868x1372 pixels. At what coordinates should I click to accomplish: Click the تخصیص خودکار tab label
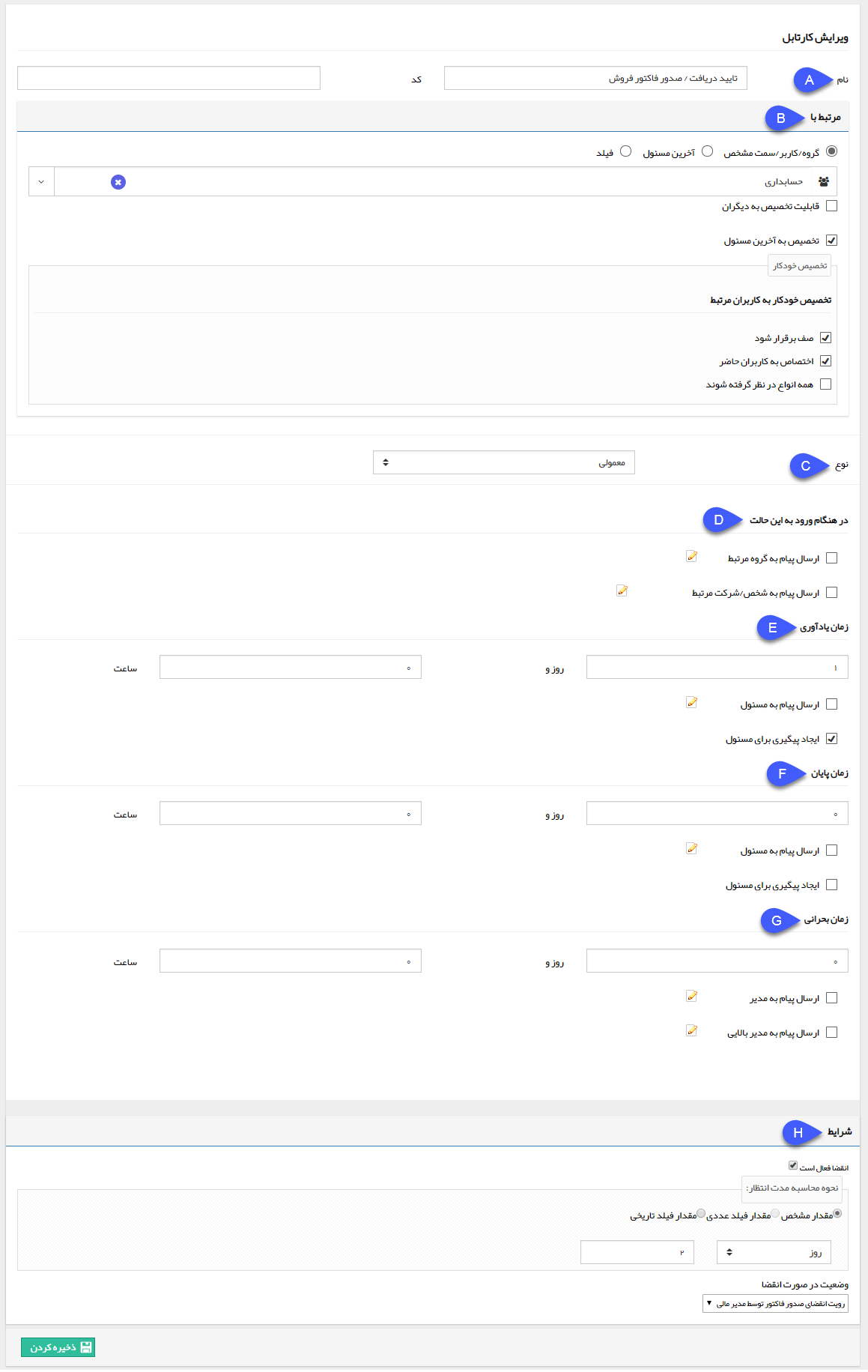coord(800,265)
